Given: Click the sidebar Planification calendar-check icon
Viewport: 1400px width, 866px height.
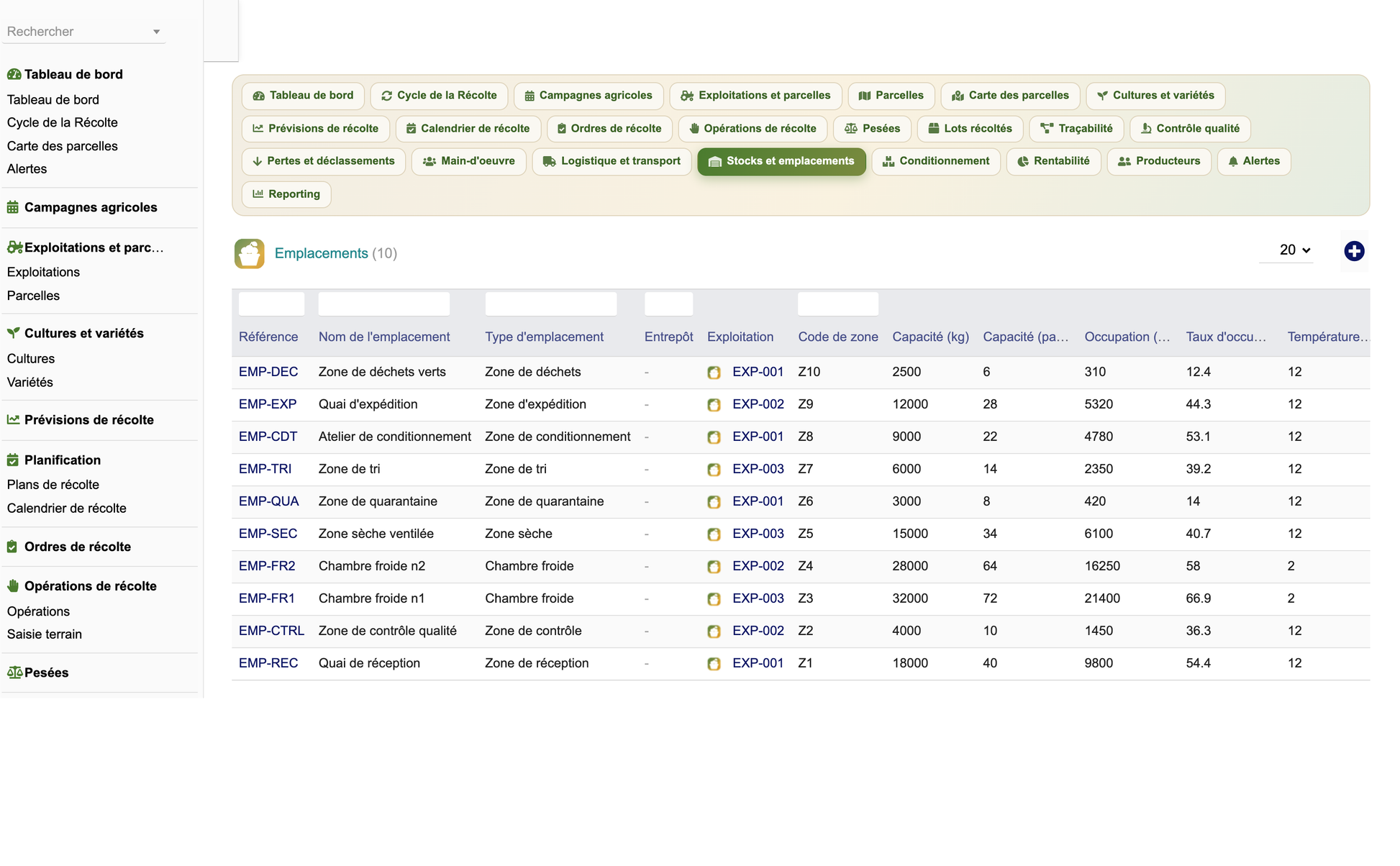Looking at the screenshot, I should point(13,460).
